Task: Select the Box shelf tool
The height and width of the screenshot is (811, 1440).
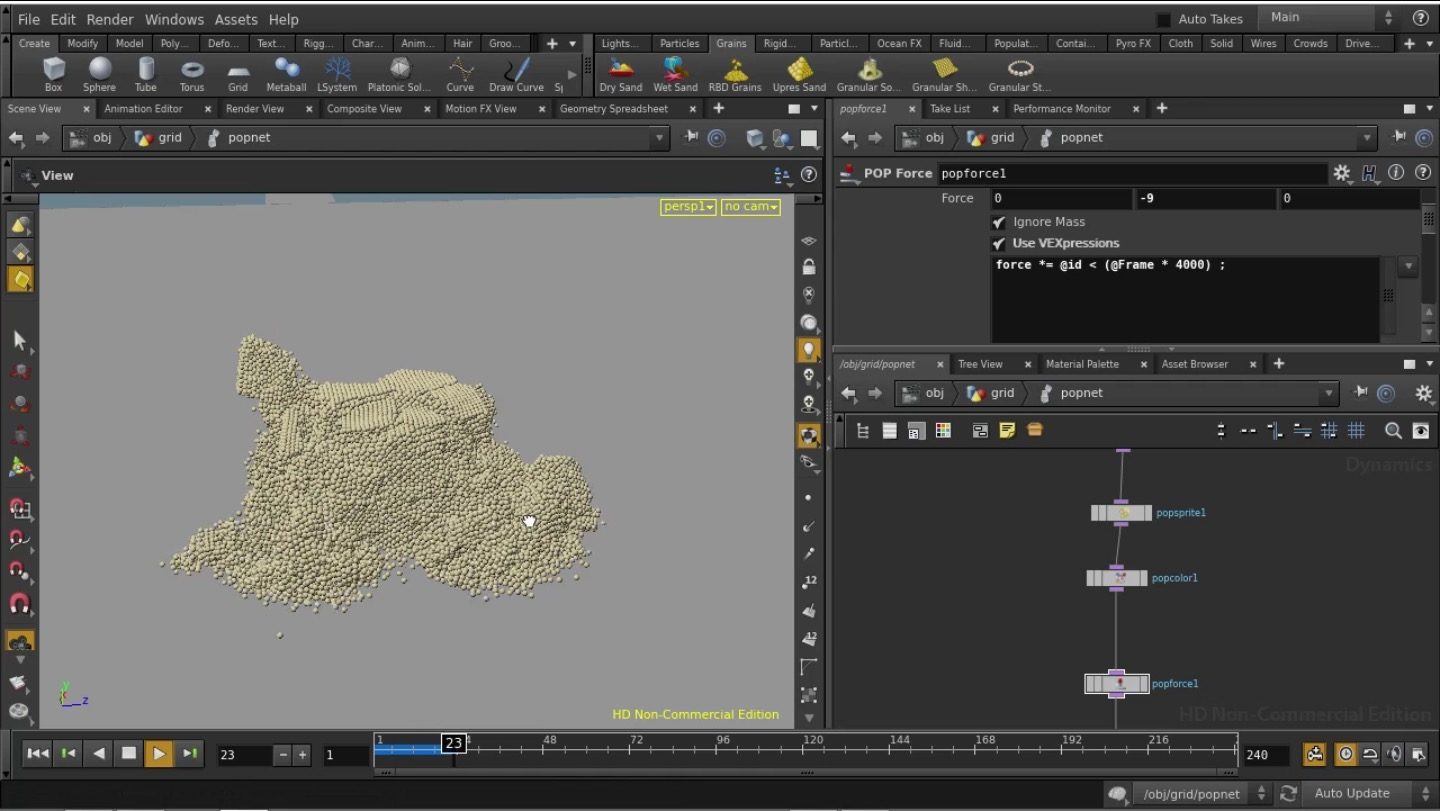Action: coord(53,74)
